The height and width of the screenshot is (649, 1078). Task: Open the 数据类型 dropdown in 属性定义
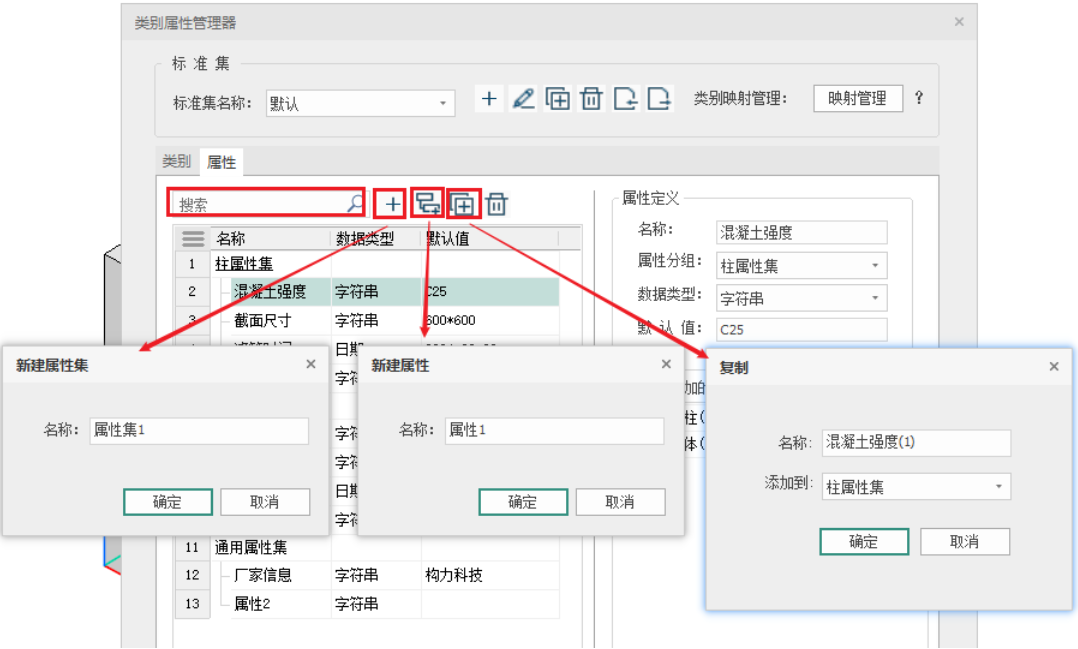[x=801, y=297]
